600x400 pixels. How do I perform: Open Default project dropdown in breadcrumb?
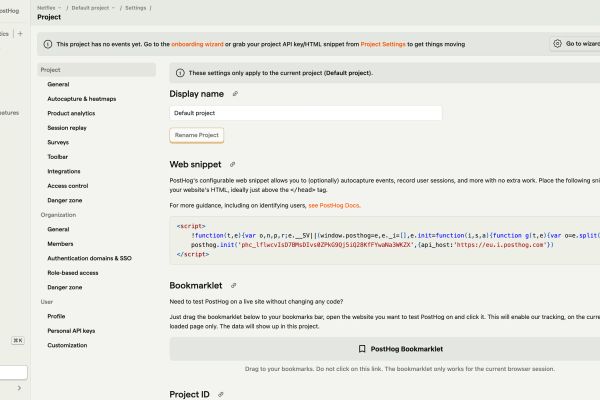[x=93, y=8]
